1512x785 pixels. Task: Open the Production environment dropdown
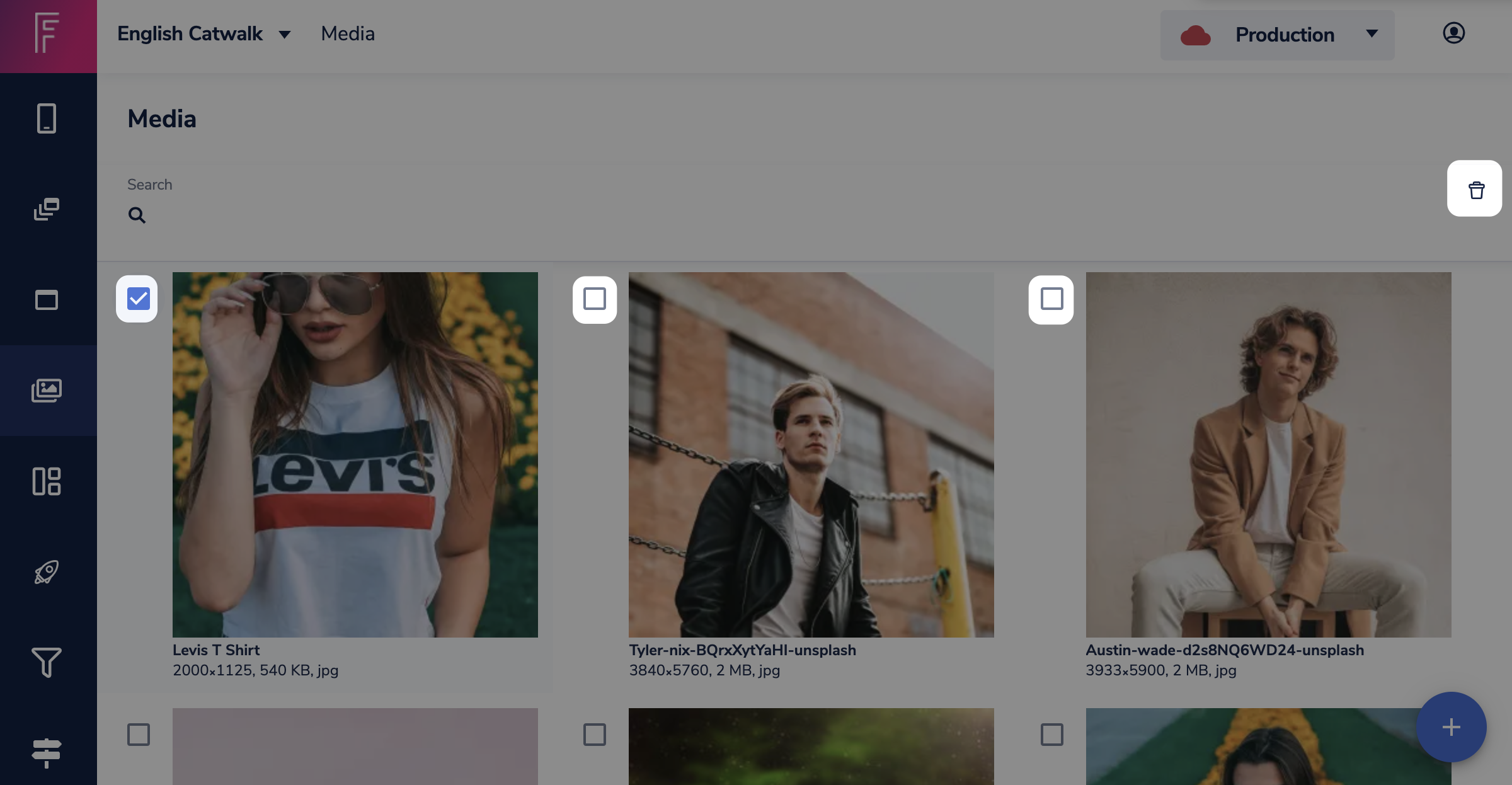1277,35
